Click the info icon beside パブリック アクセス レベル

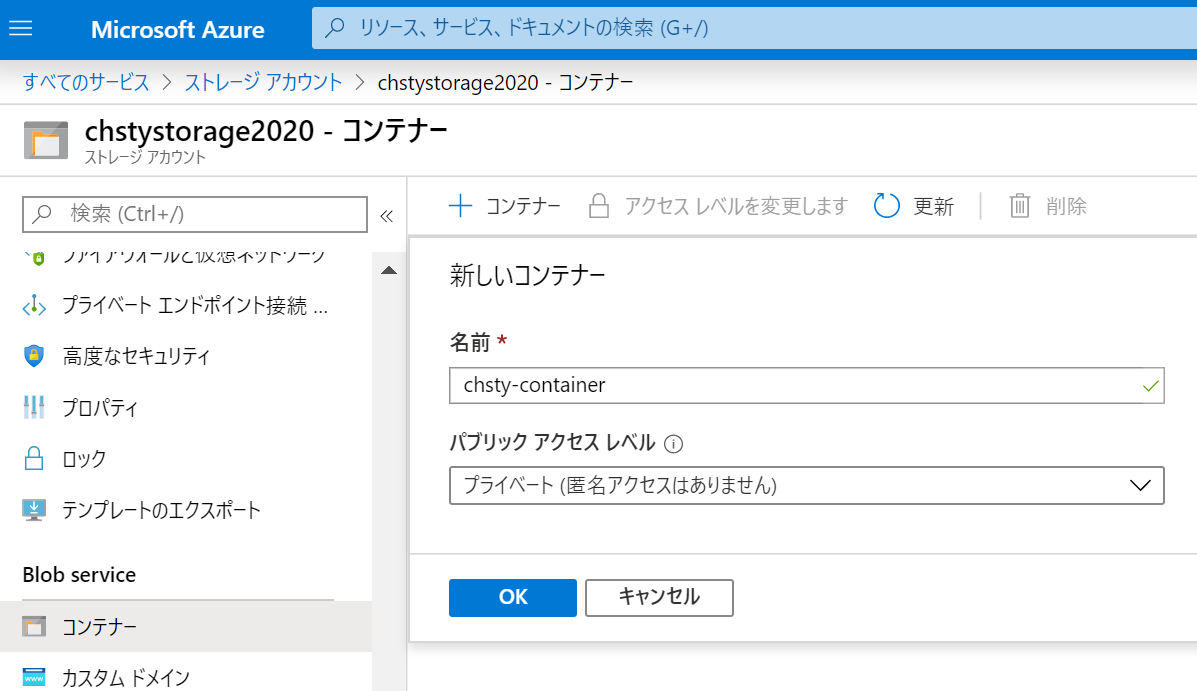click(x=673, y=444)
